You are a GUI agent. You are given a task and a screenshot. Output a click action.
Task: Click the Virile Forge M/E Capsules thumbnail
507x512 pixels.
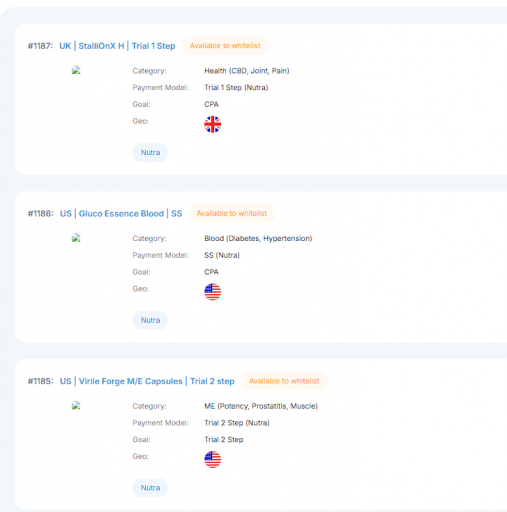[76, 406]
